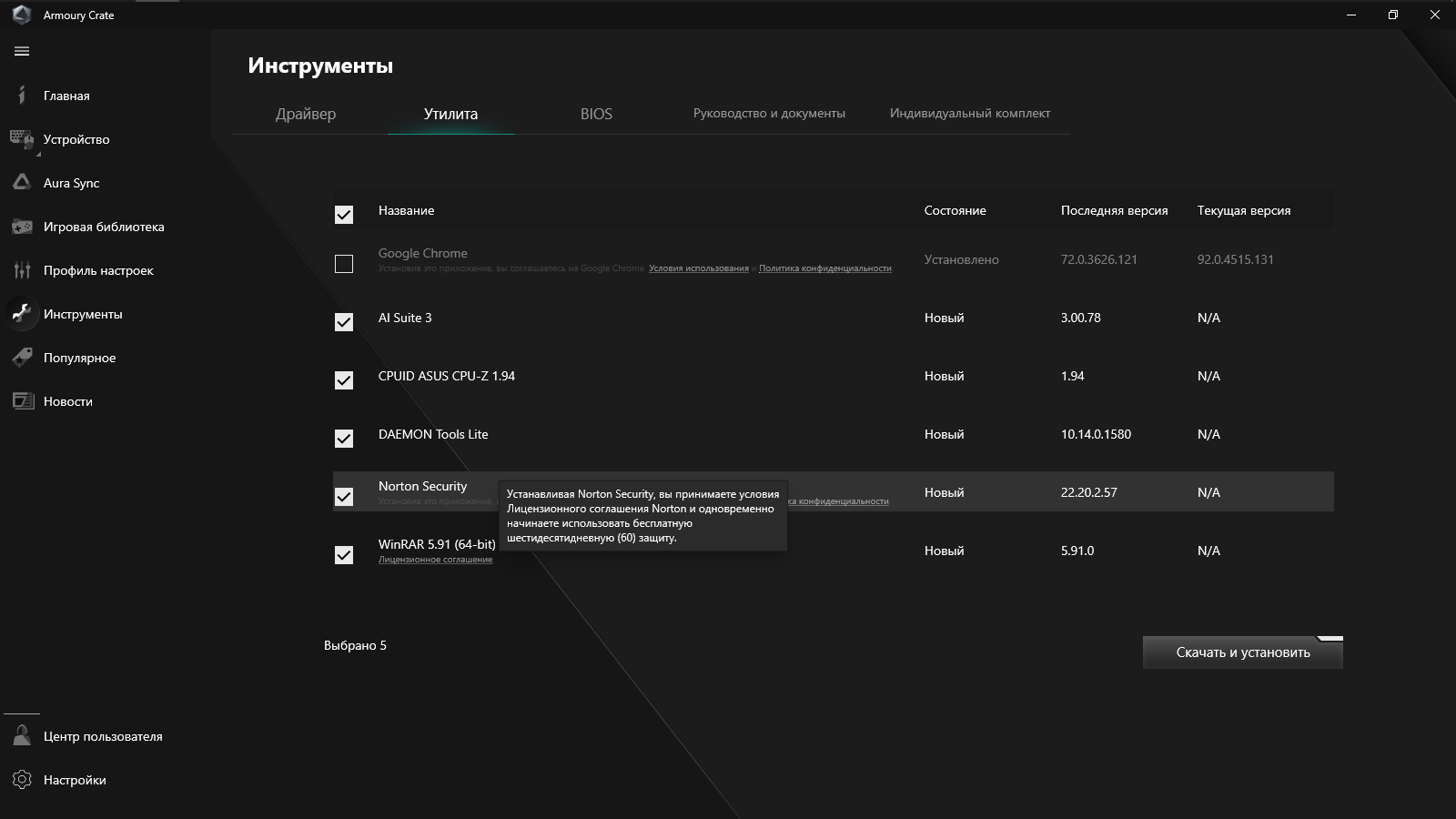Click the CPUID ASUS CPU-Z 1.94 name

(x=447, y=376)
